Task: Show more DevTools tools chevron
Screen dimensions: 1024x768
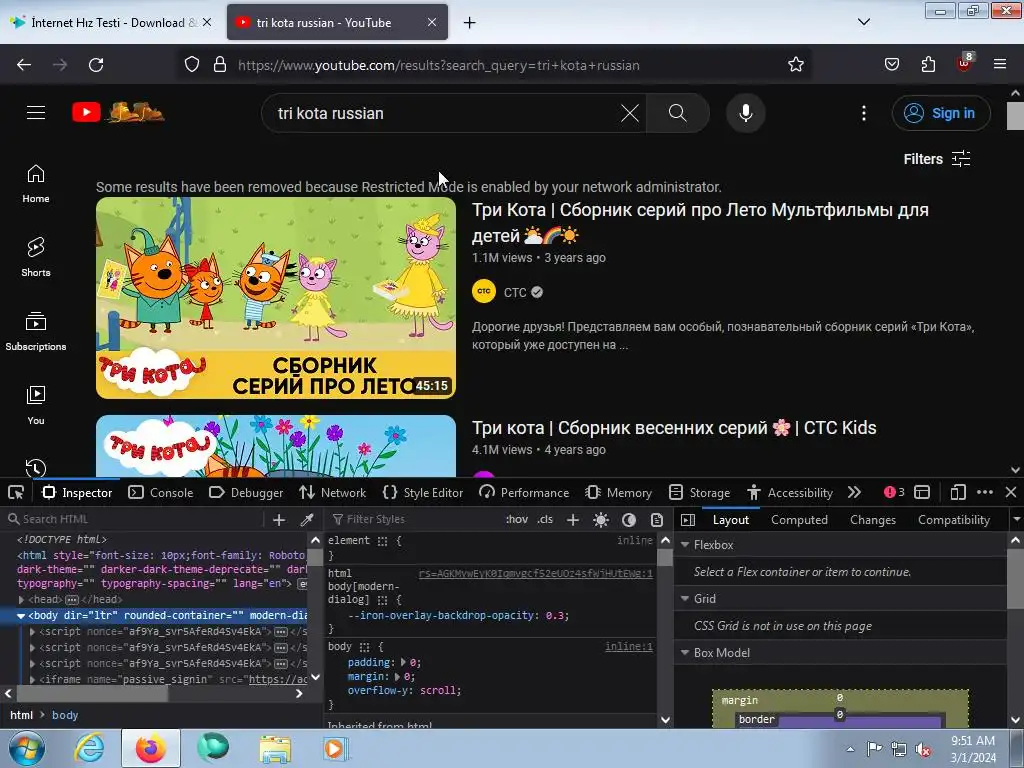Action: coord(854,492)
